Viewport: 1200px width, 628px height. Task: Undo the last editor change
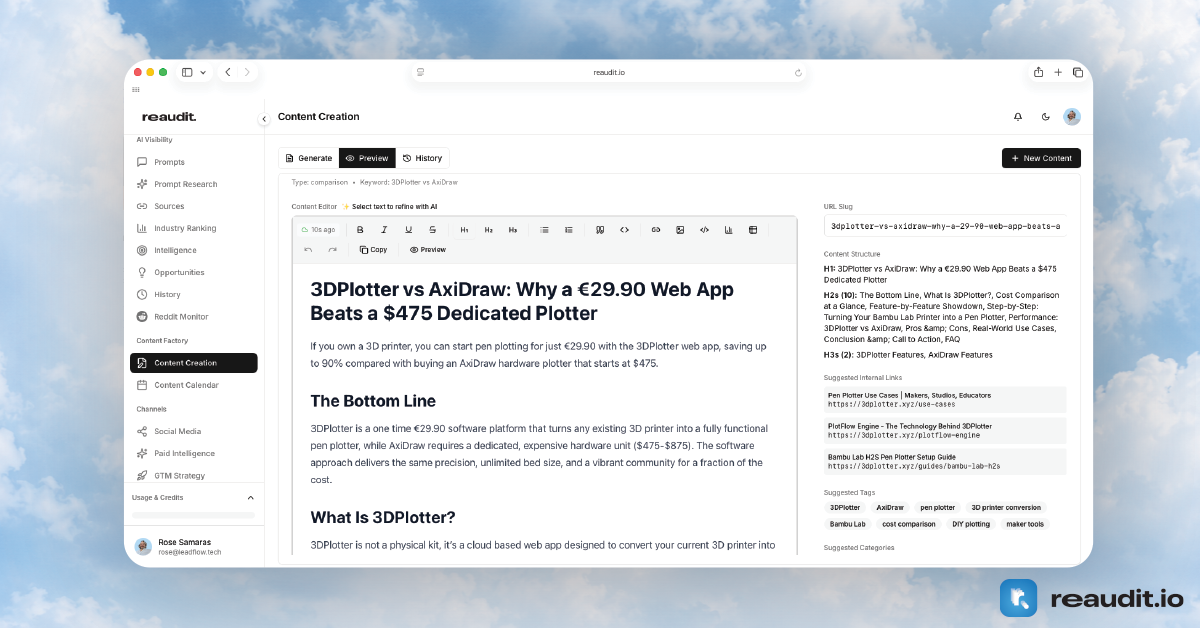[308, 249]
